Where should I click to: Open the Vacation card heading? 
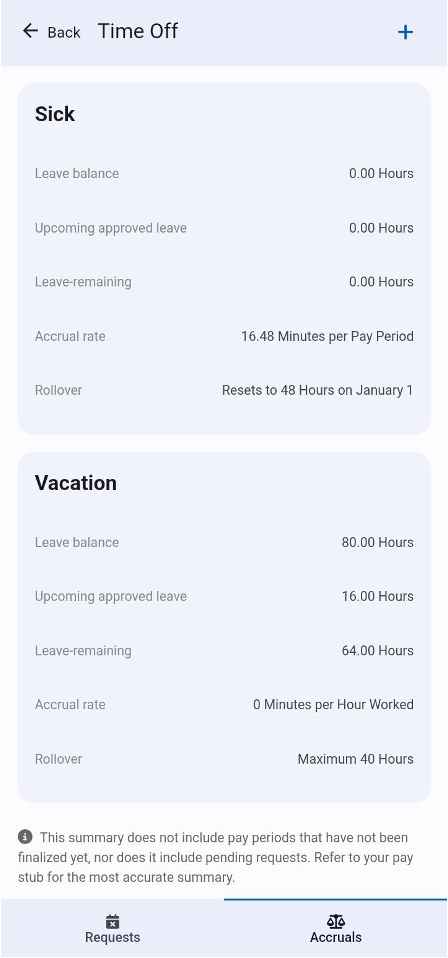[76, 483]
